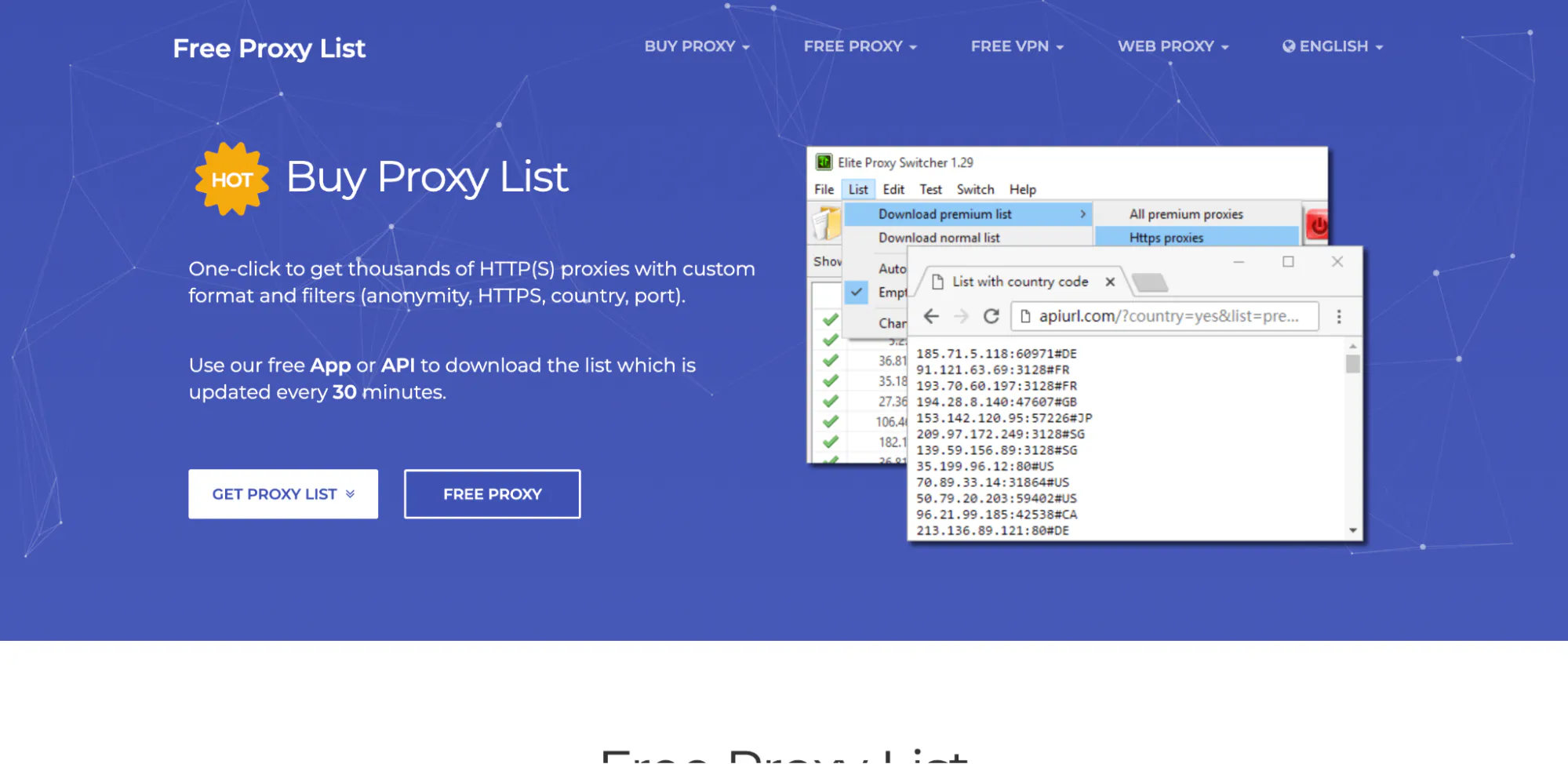Open the File menu in Elite Proxy Switcher
Image resolution: width=1568 pixels, height=764 pixels.
pyautogui.click(x=824, y=189)
